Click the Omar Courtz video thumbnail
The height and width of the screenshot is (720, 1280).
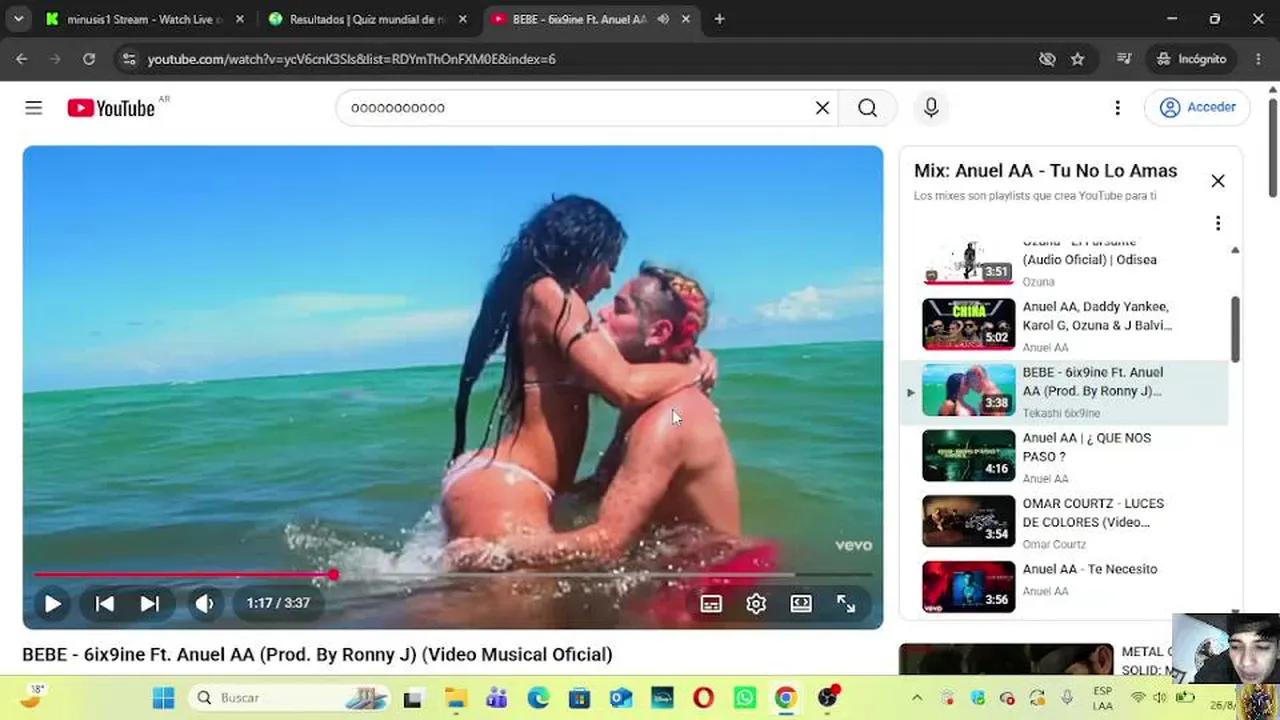[x=968, y=521]
